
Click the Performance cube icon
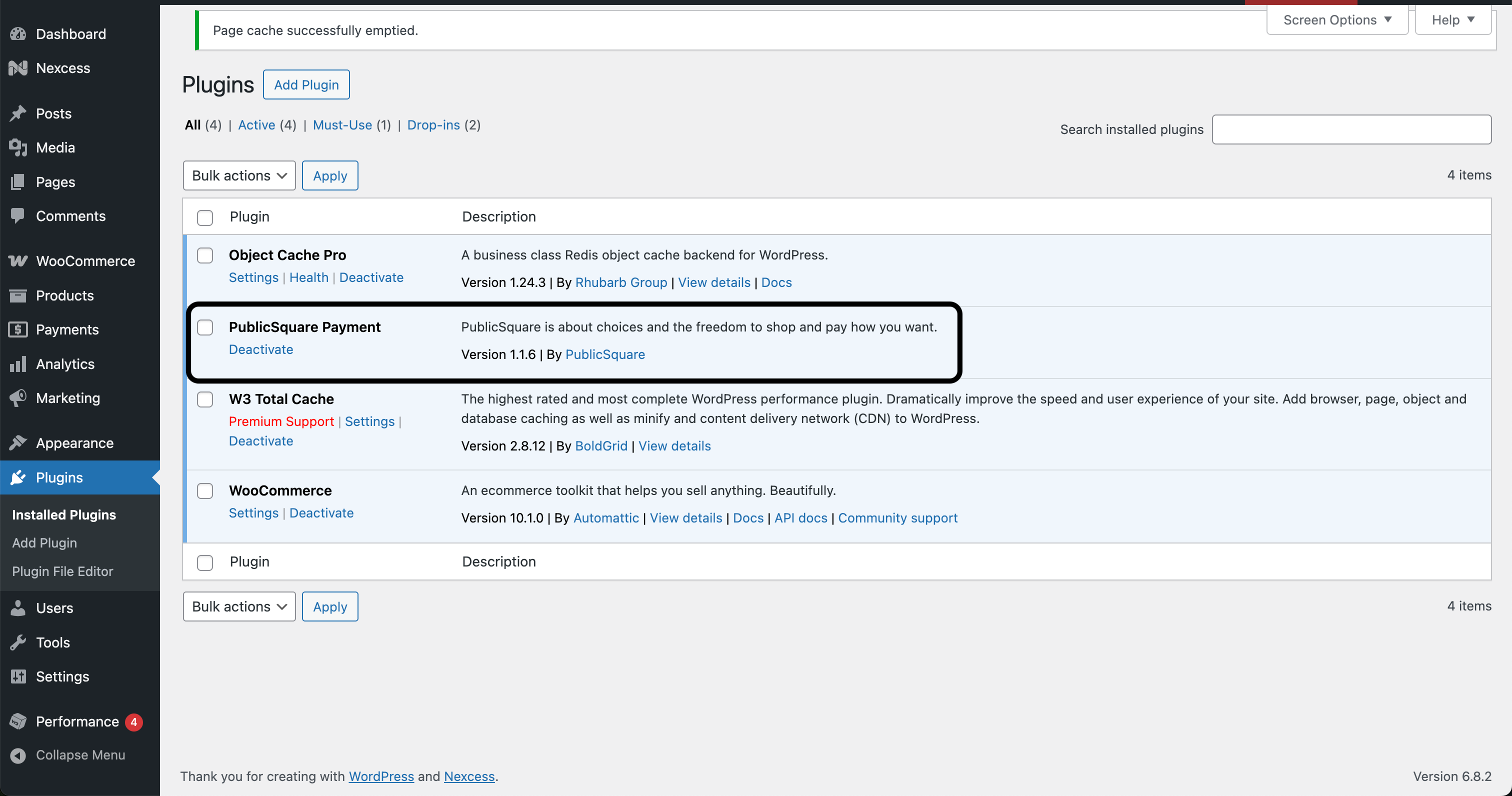[17, 721]
